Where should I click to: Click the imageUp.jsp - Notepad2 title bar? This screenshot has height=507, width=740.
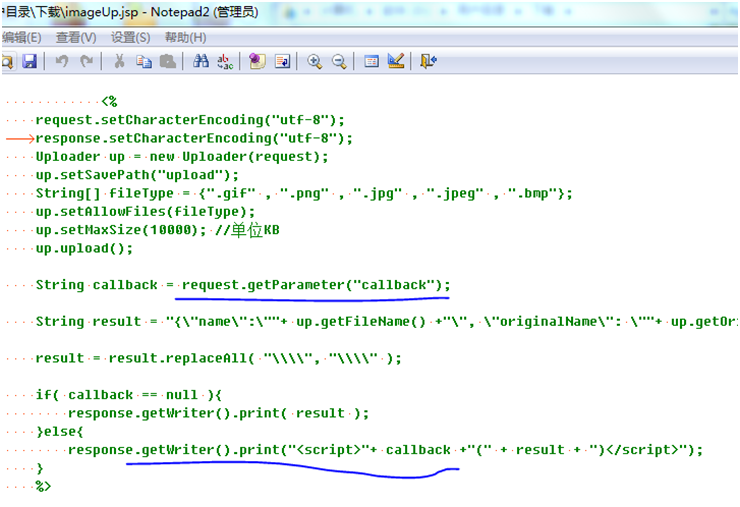click(130, 12)
